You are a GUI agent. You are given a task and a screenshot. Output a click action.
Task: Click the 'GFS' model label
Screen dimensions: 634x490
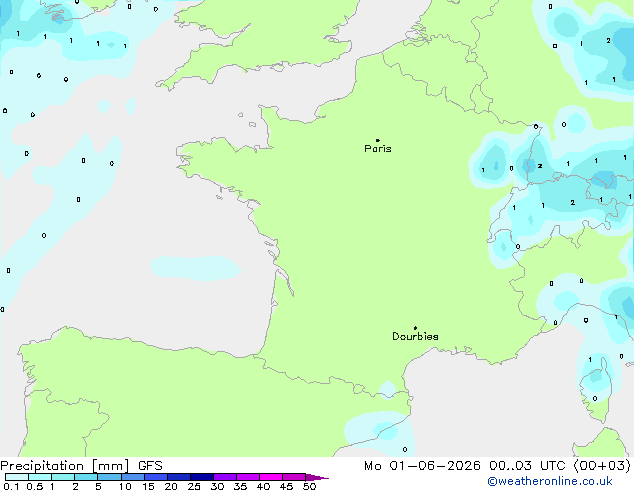point(150,466)
